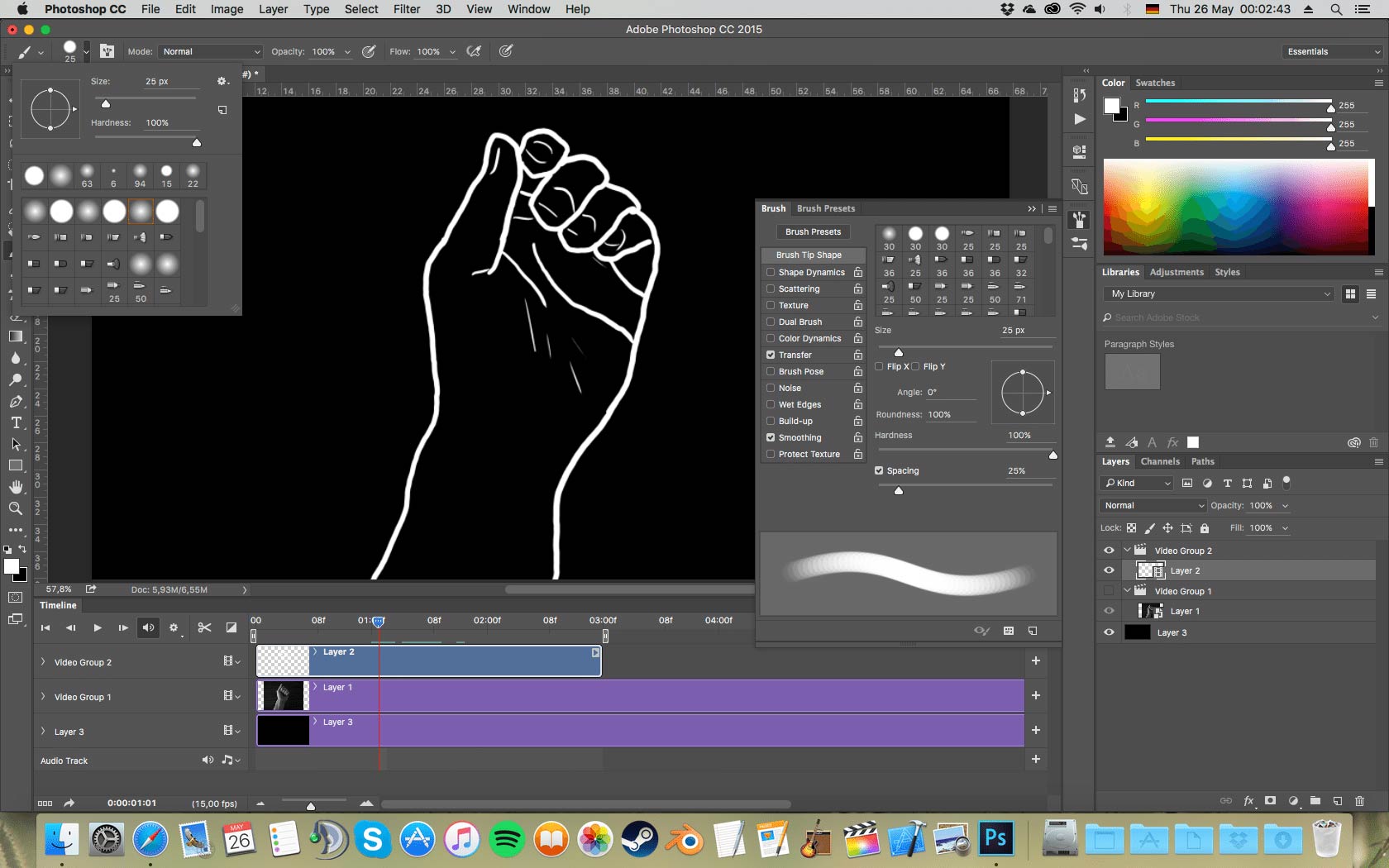Mute timeline audio playback speaker icon

pos(148,628)
